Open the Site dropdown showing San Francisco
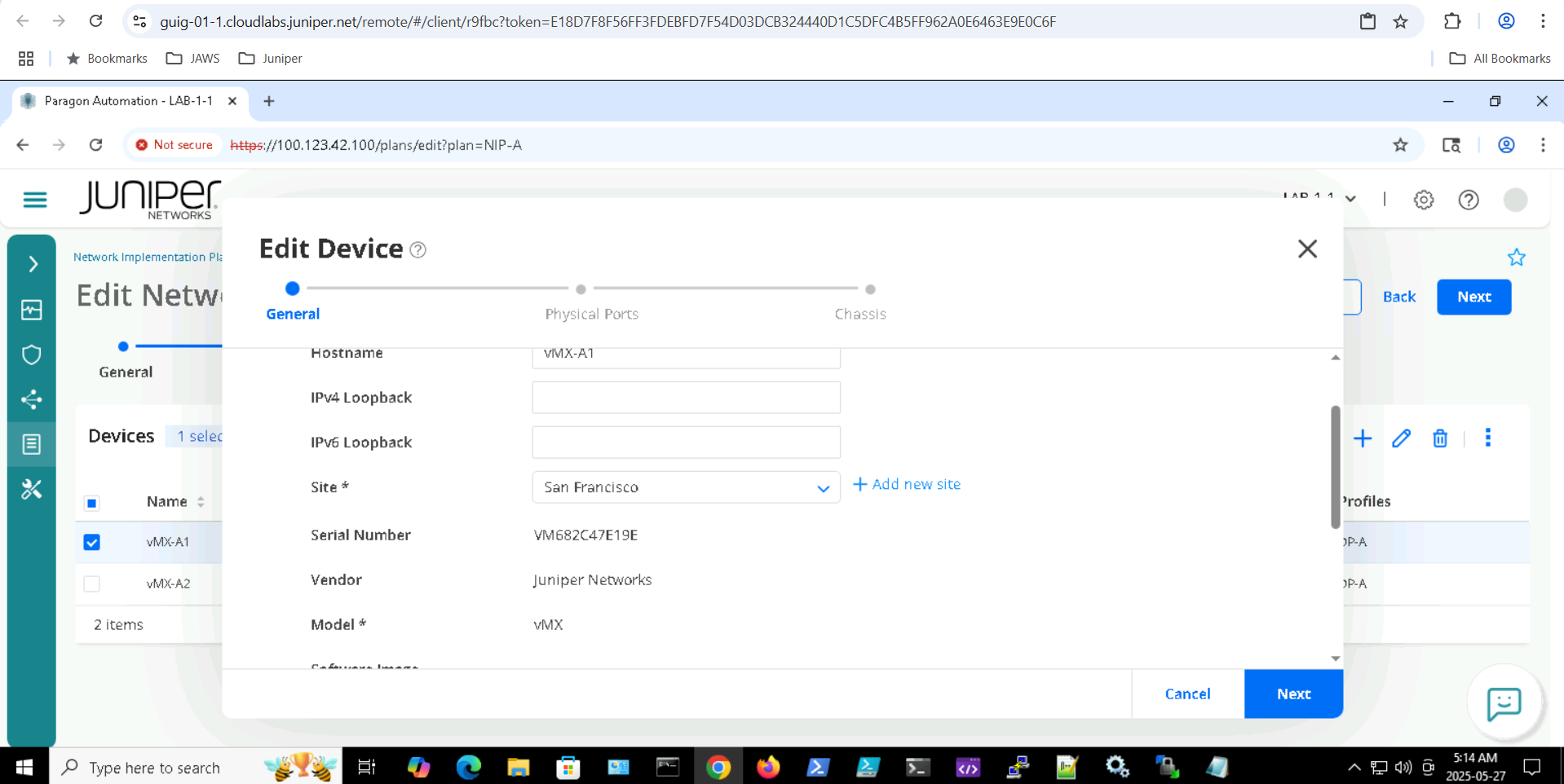 coord(685,487)
